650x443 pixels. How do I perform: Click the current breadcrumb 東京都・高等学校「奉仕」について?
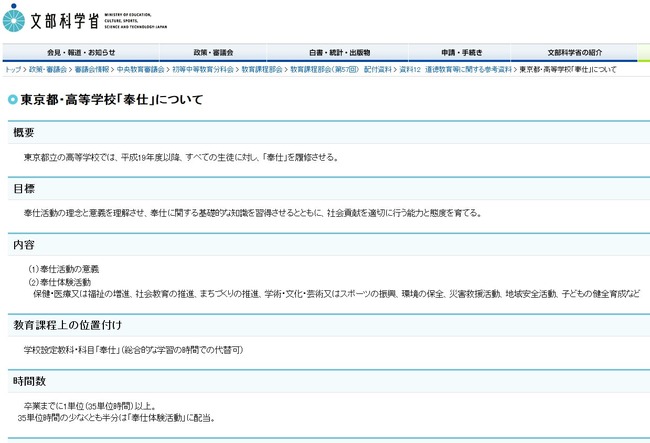(568, 70)
